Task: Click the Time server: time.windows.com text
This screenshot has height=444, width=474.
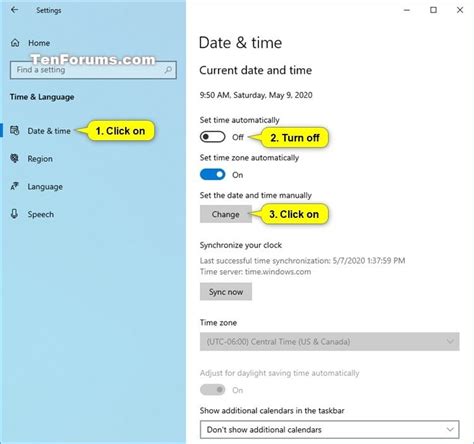Action: tap(255, 272)
